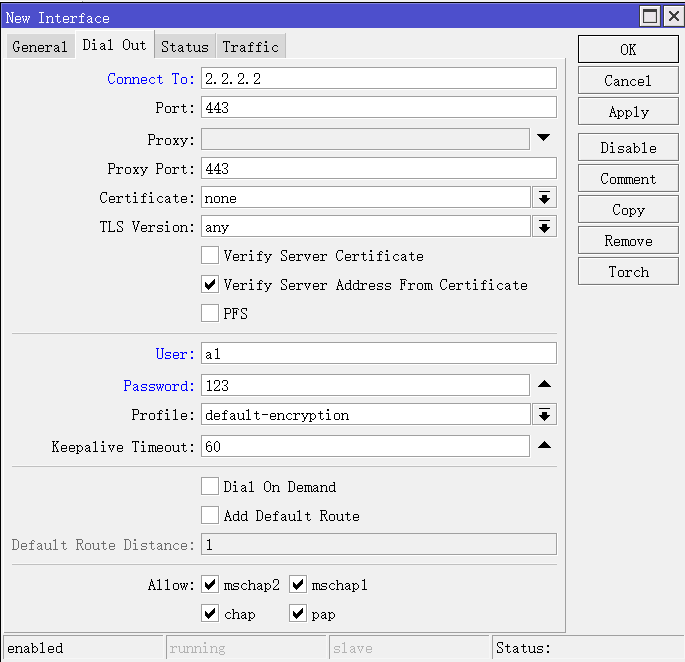This screenshot has width=685, height=662.
Task: Click the Connect To address field
Action: tap(378, 79)
